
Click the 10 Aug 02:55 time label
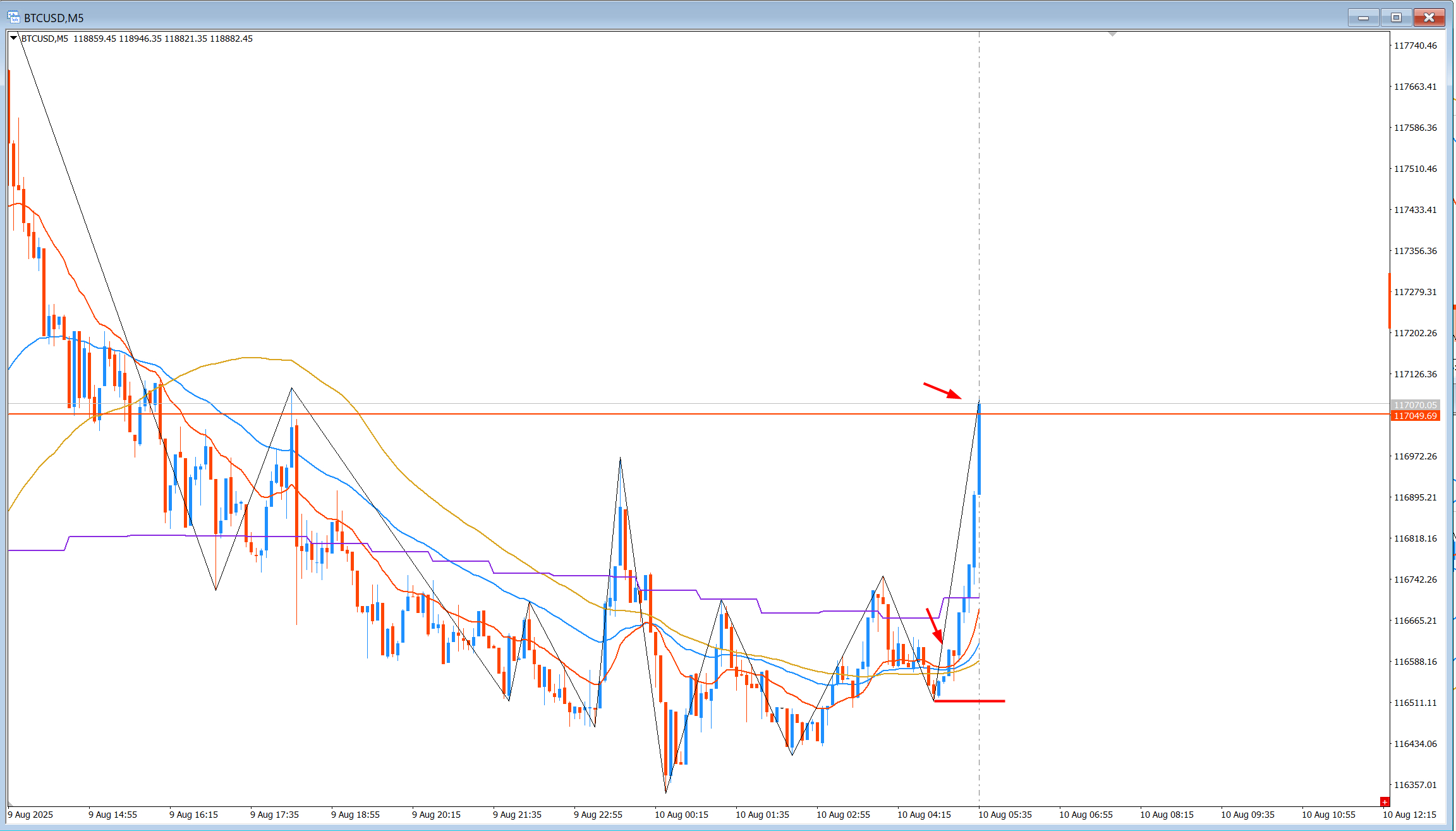click(843, 815)
